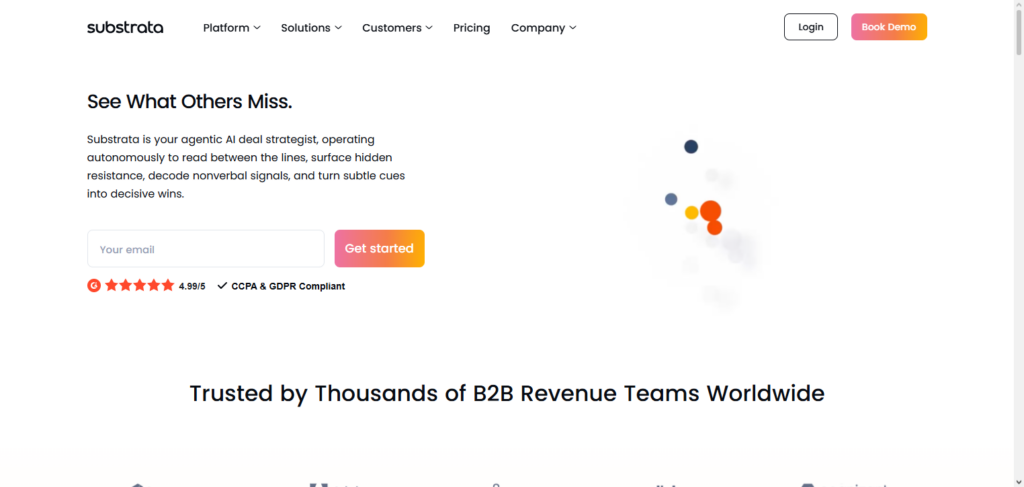Expand the Solutions chevron arrow

(x=338, y=27)
